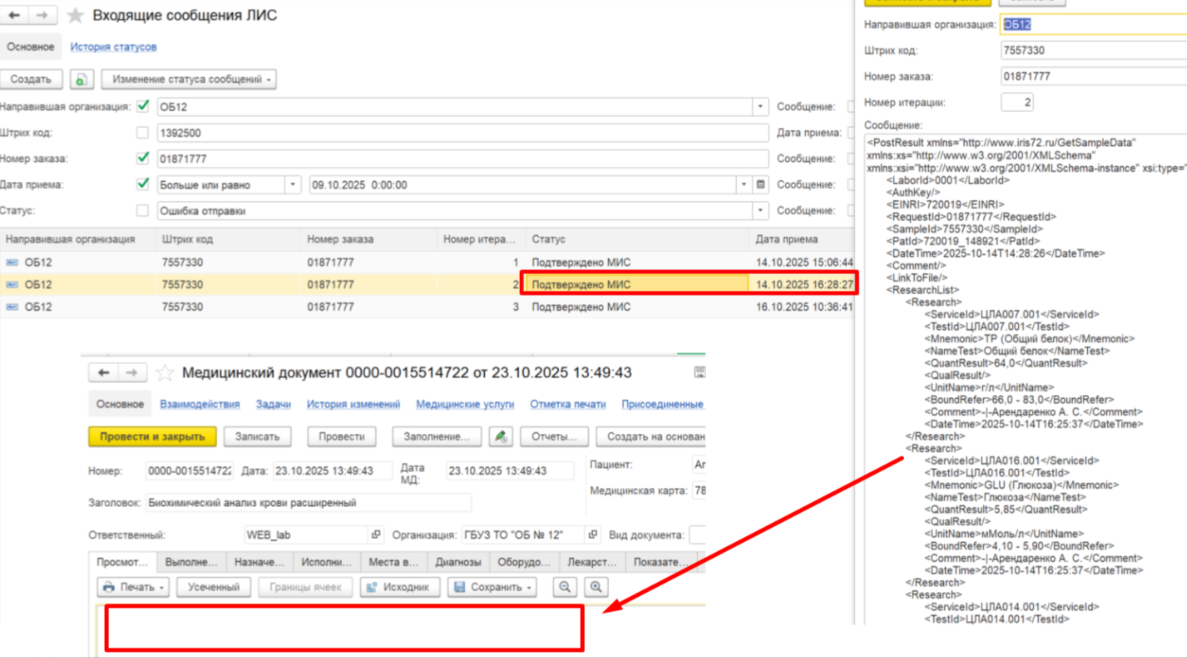Viewport: 1187px width, 658px height.
Task: Enable the Статус filter checkbox
Action: (x=142, y=211)
